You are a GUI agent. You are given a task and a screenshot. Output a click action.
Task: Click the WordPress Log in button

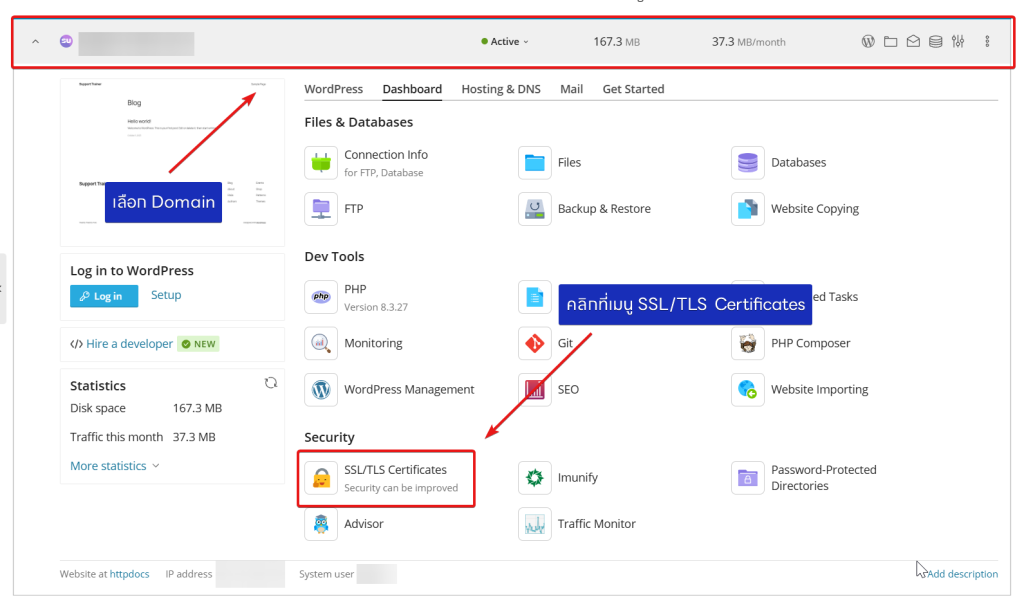[x=104, y=296]
